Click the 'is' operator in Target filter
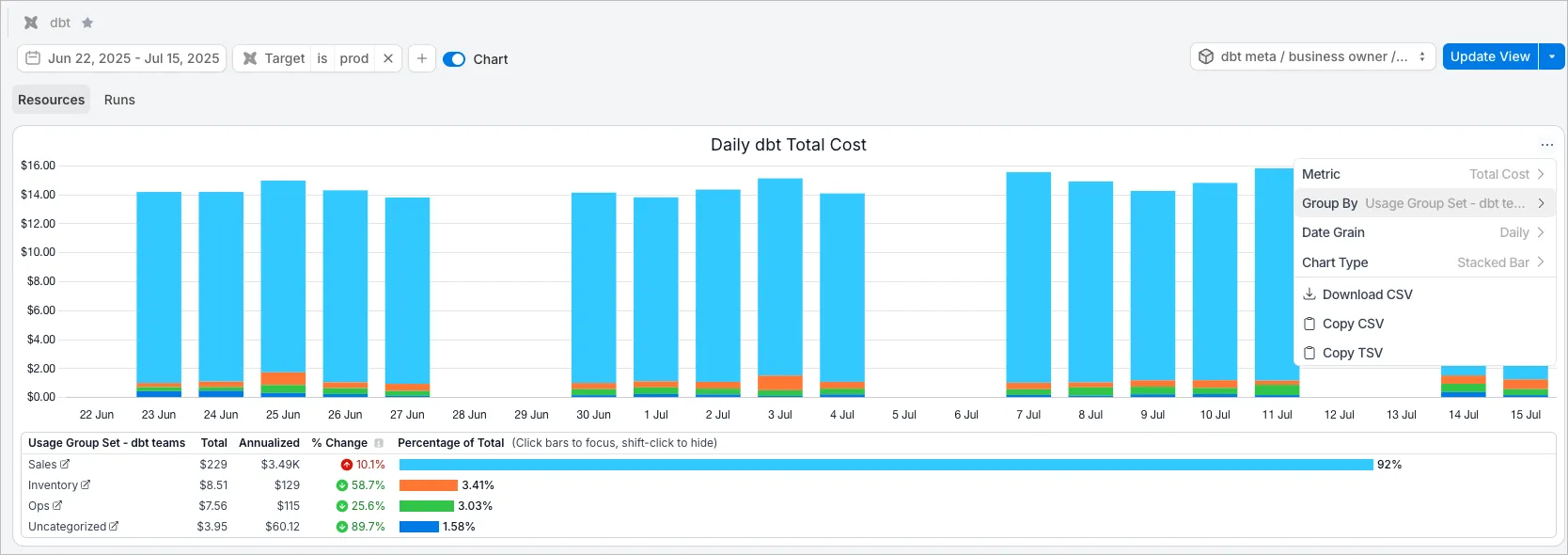Image resolution: width=1568 pixels, height=555 pixels. [322, 58]
